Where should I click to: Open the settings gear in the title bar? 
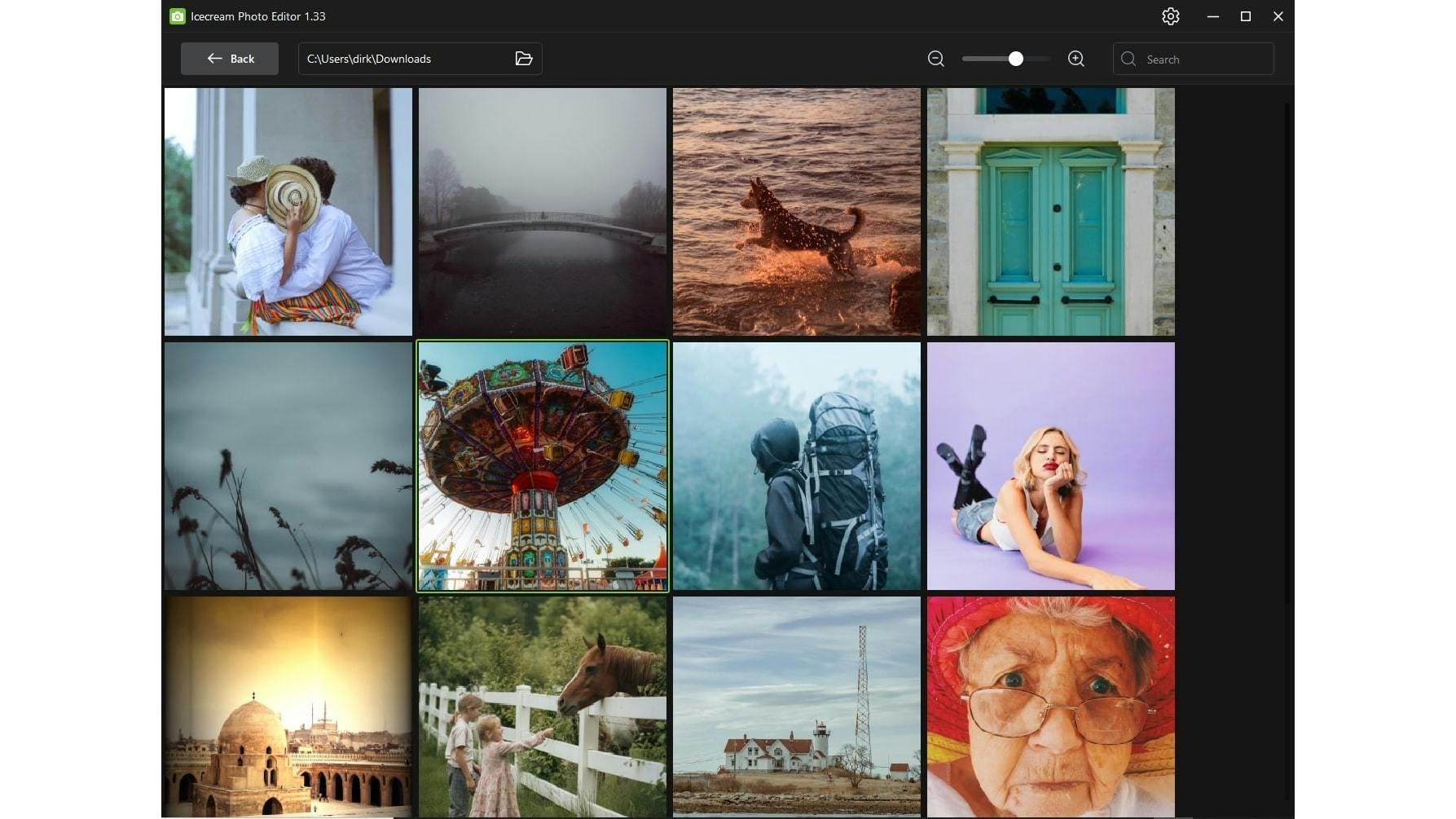pyautogui.click(x=1170, y=16)
